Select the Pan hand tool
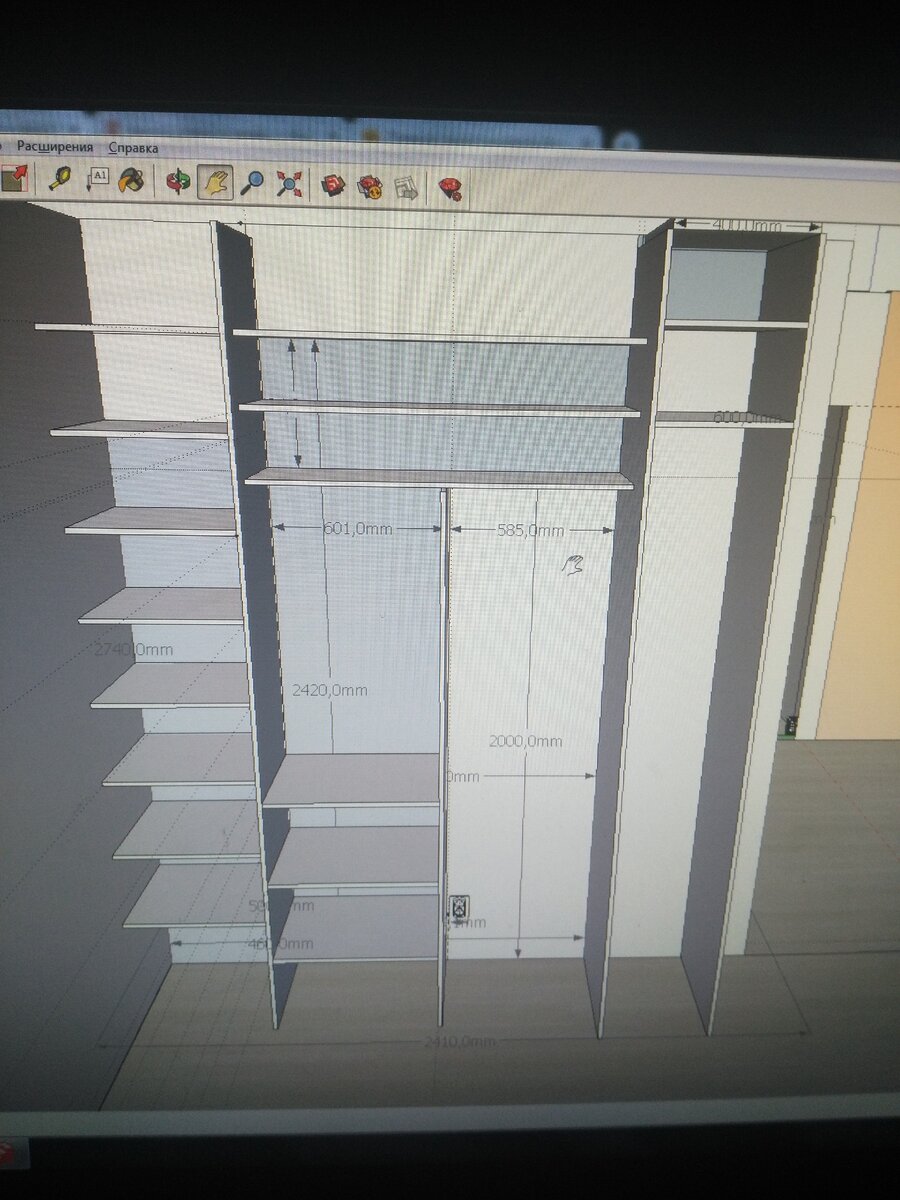The width and height of the screenshot is (900, 1200). click(215, 182)
